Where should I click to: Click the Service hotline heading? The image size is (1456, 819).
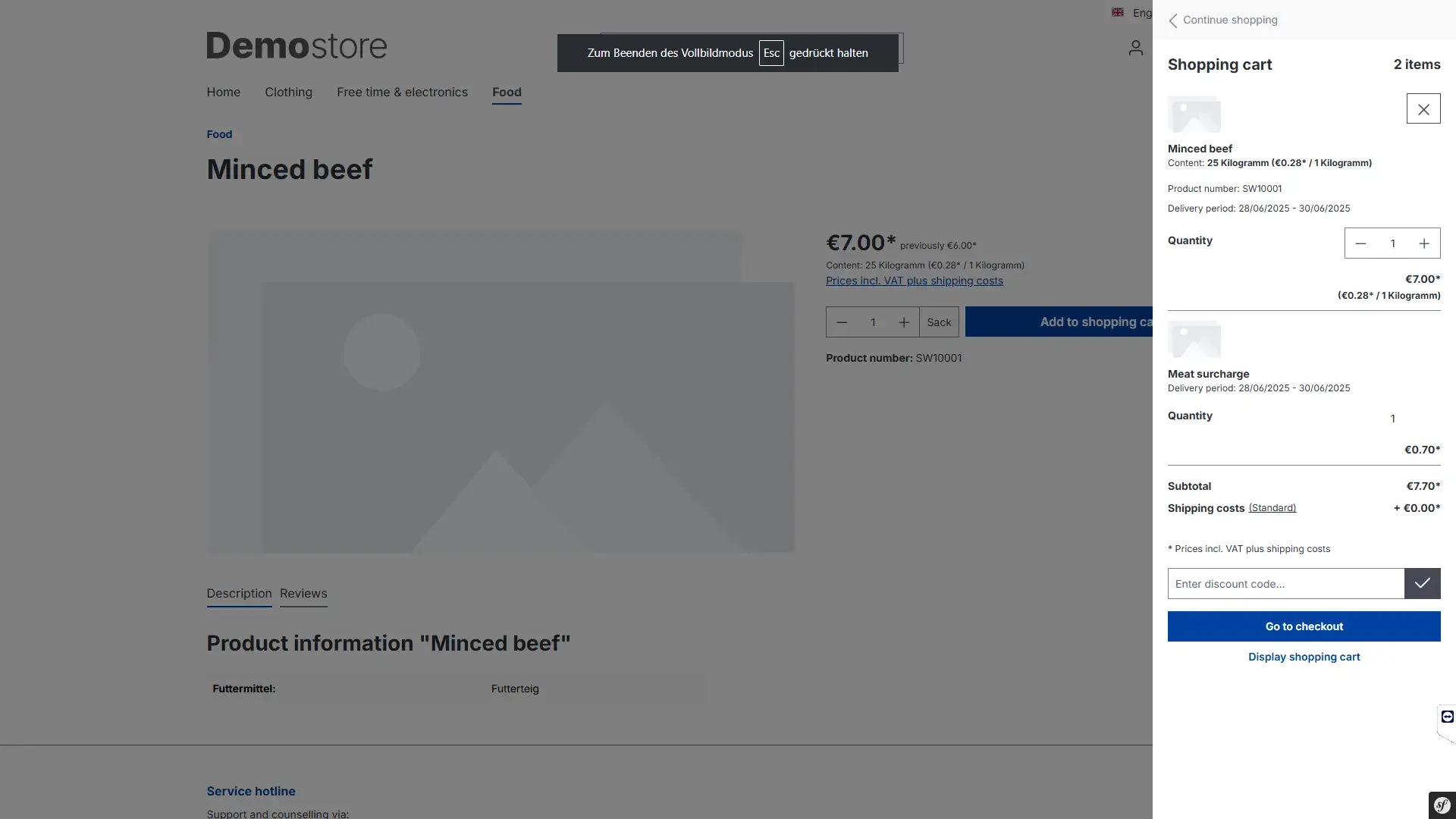[251, 791]
